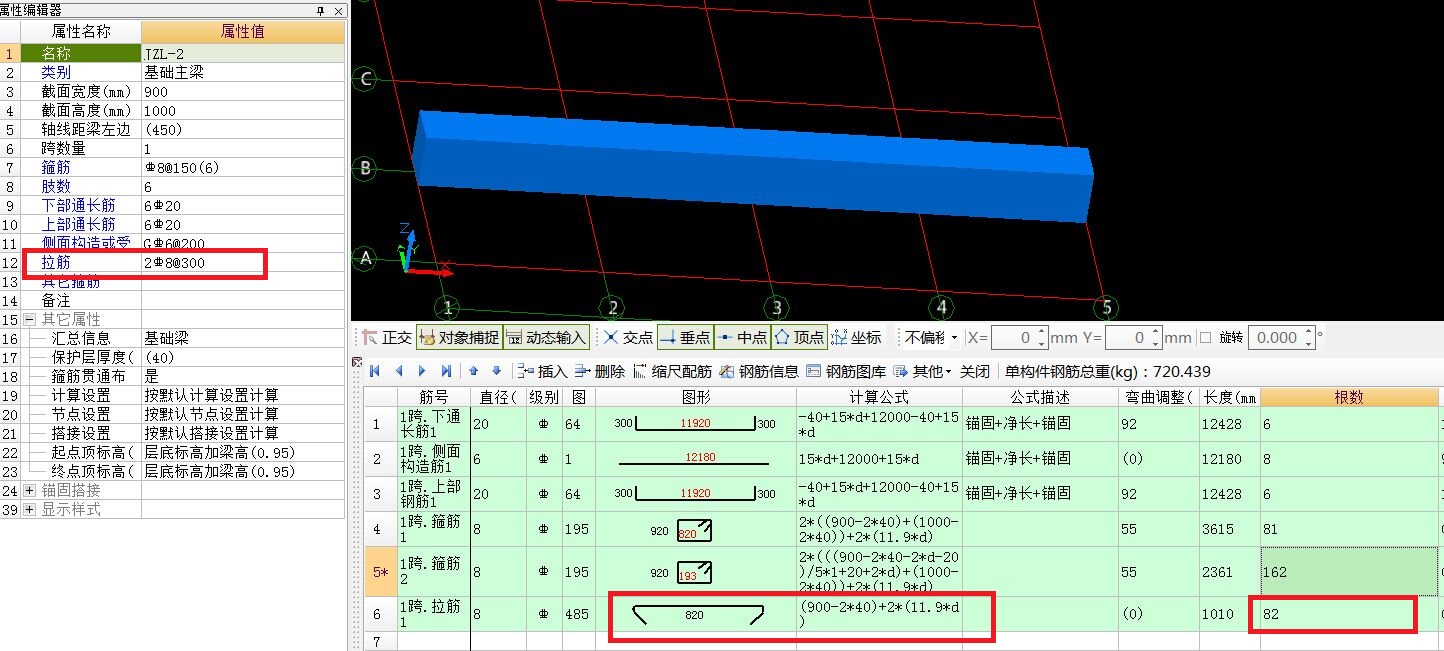Image resolution: width=1444 pixels, height=651 pixels.
Task: Select 下通长筋1 row count cell 6
Action: 1349,424
